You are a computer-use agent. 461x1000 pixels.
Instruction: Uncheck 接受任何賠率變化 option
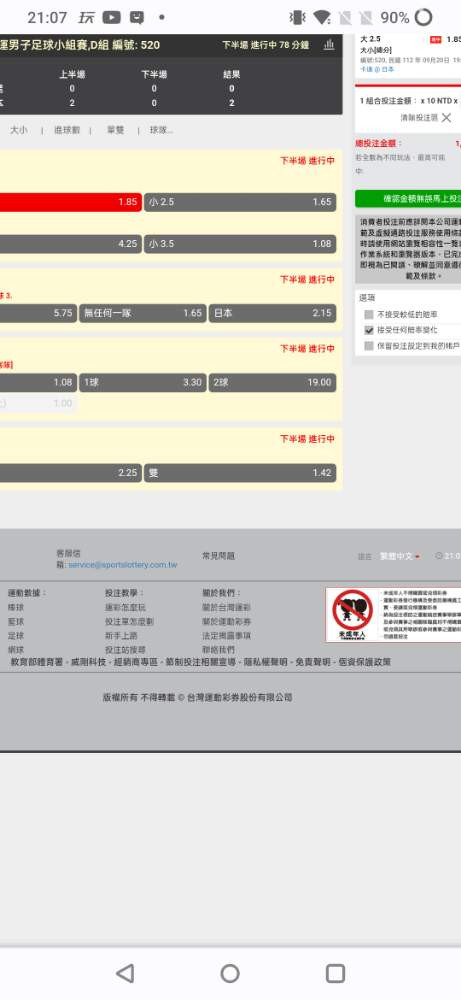point(369,330)
